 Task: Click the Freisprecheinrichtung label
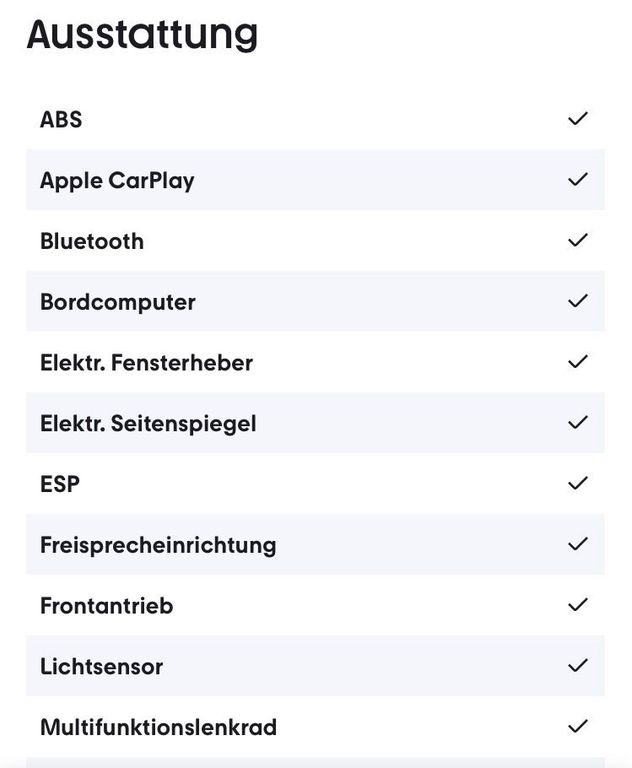click(158, 545)
